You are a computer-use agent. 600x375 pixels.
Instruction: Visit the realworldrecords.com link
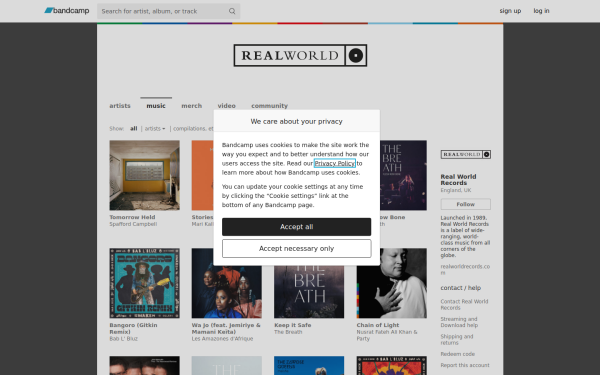pos(465,269)
